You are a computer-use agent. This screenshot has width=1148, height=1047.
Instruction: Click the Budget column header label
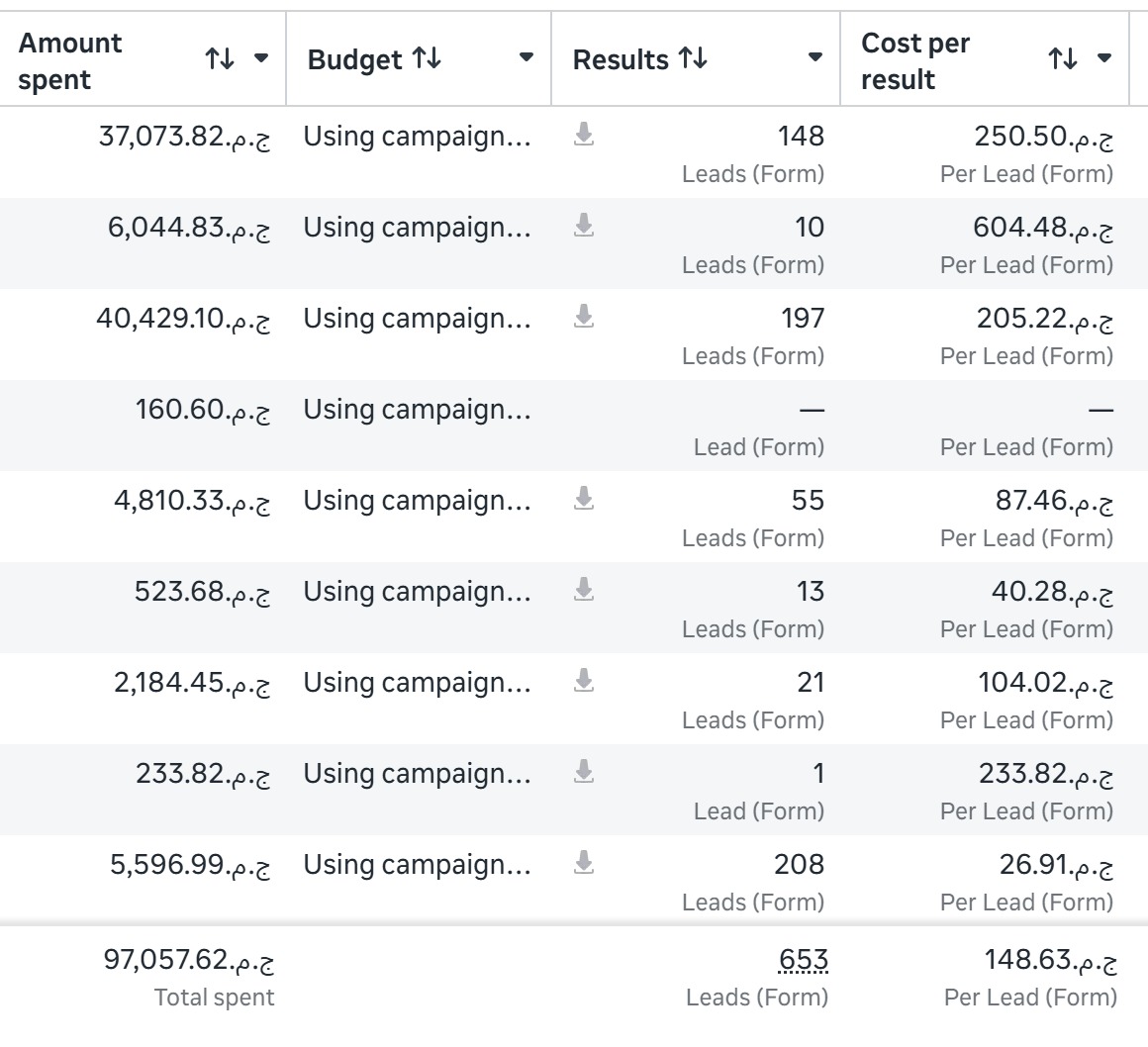point(354,59)
